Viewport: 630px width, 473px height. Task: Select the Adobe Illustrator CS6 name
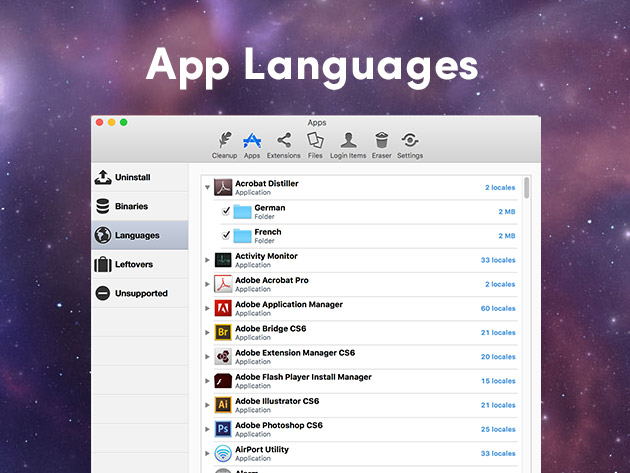[x=277, y=401]
